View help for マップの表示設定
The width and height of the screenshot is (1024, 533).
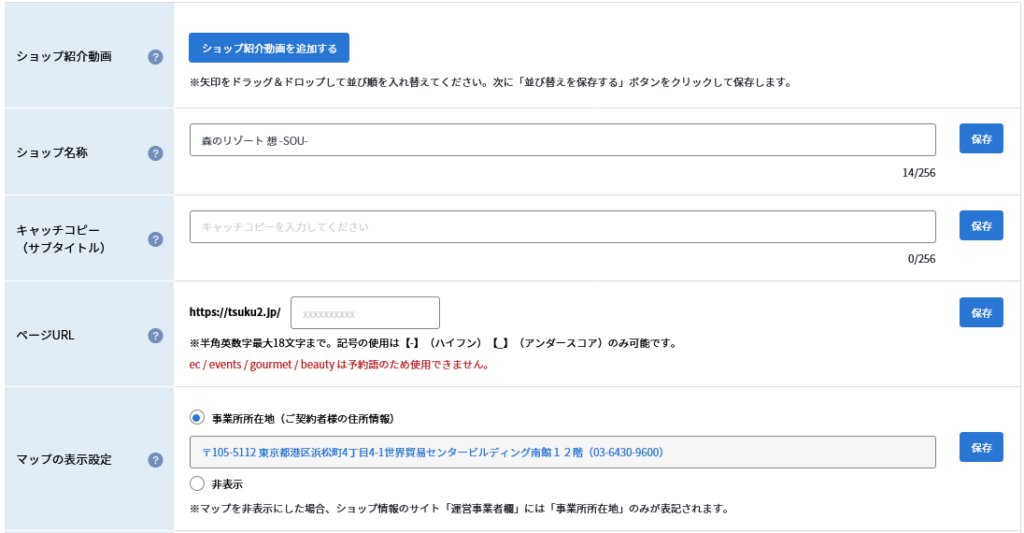click(155, 460)
